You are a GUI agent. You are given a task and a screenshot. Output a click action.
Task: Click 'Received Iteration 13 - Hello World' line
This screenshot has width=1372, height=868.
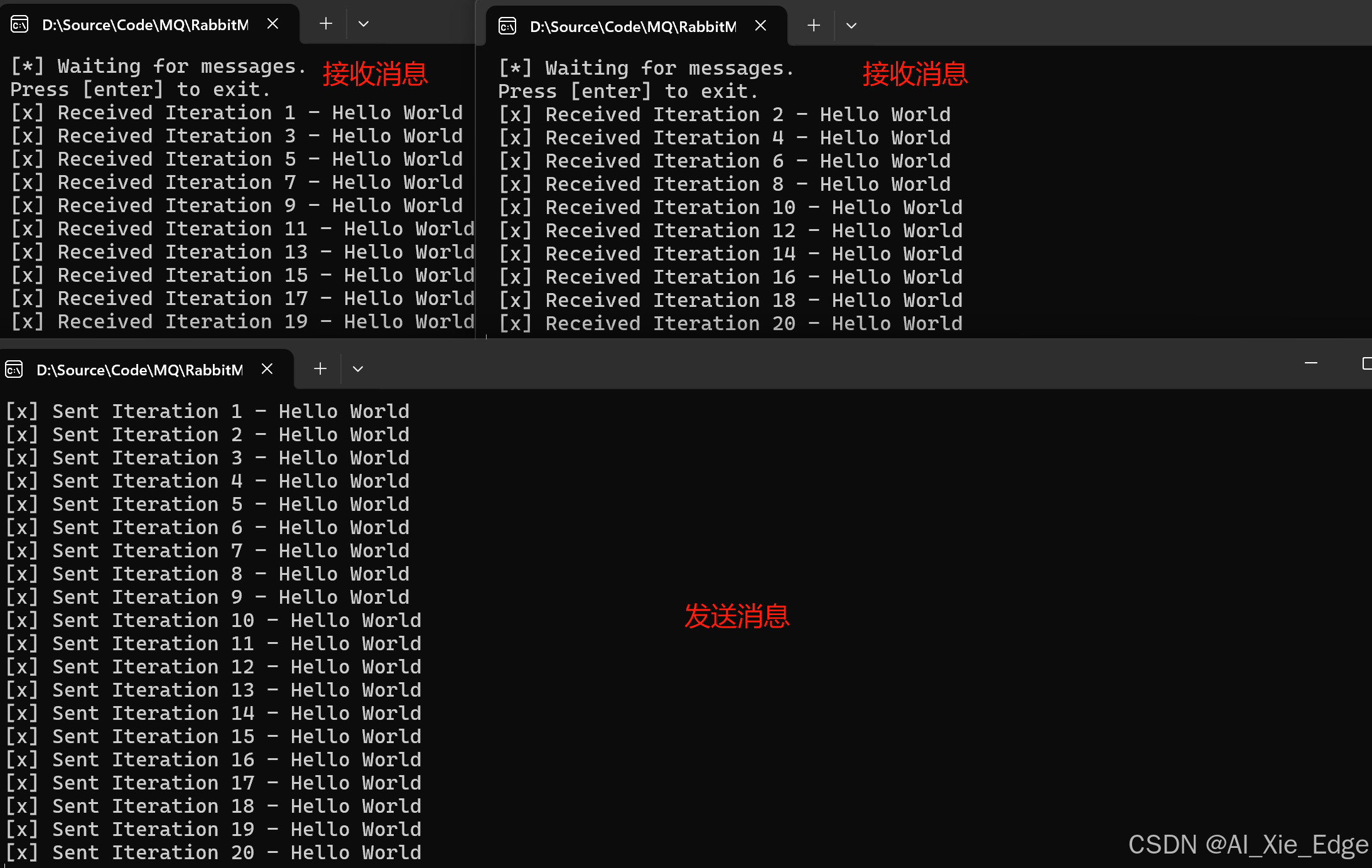tap(243, 252)
